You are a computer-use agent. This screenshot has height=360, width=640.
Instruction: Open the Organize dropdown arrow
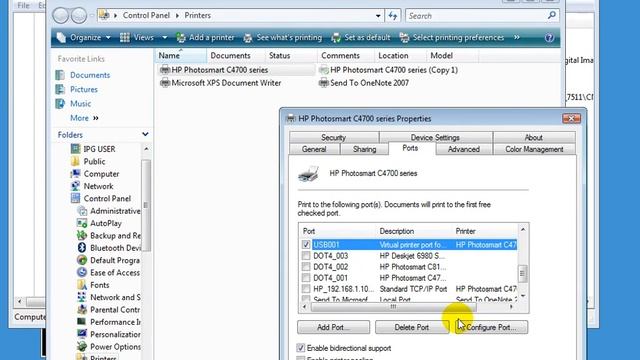tap(108, 38)
